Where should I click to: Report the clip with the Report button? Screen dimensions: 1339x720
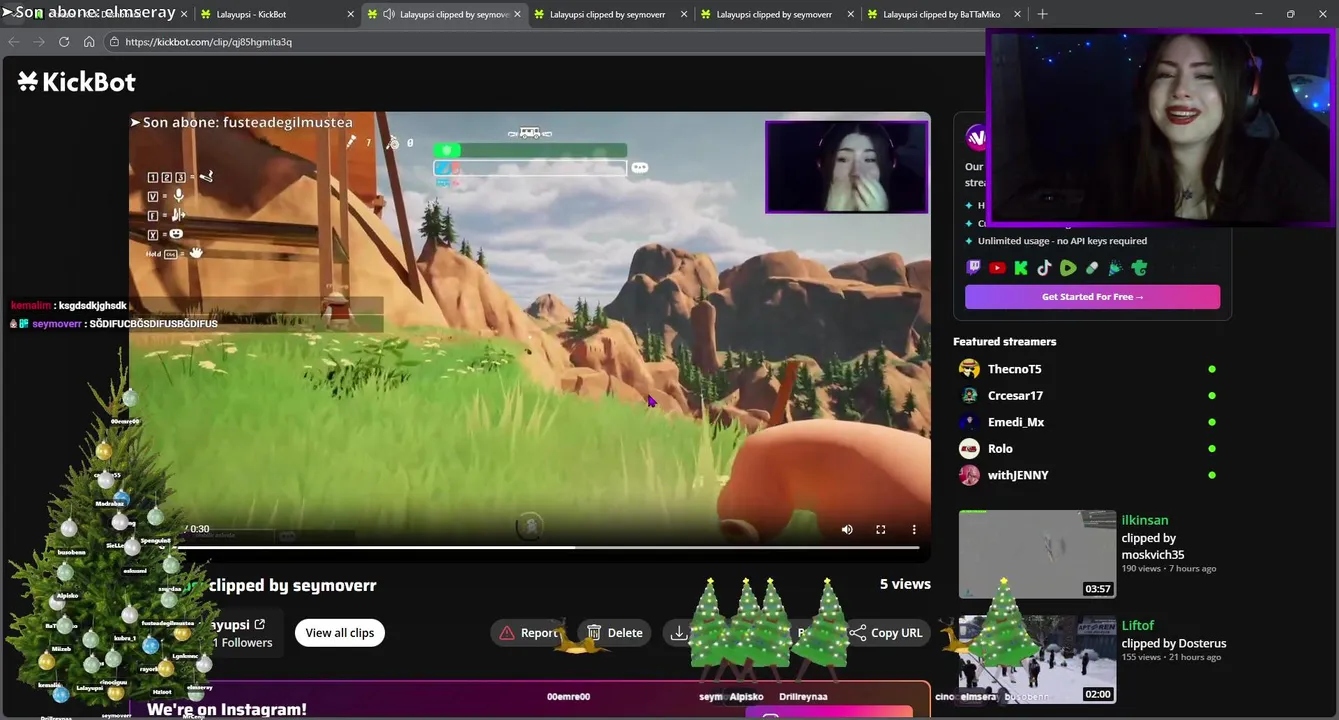(x=529, y=632)
